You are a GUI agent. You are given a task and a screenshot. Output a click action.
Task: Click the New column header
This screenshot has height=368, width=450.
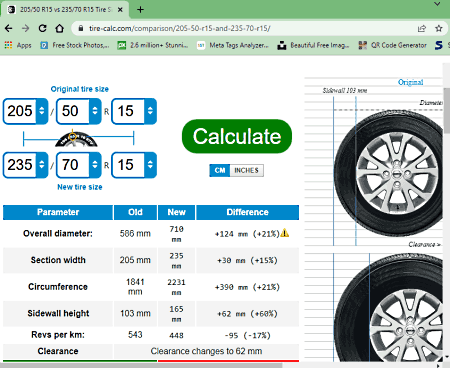pos(176,212)
